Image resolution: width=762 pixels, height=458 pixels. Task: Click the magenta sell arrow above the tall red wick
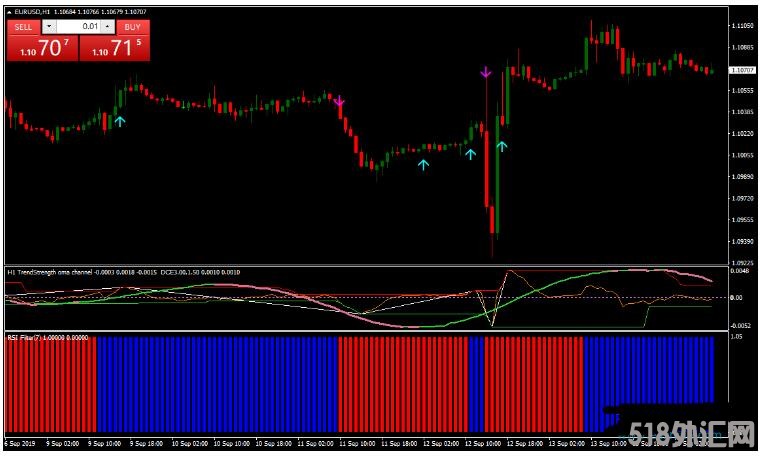(x=485, y=72)
